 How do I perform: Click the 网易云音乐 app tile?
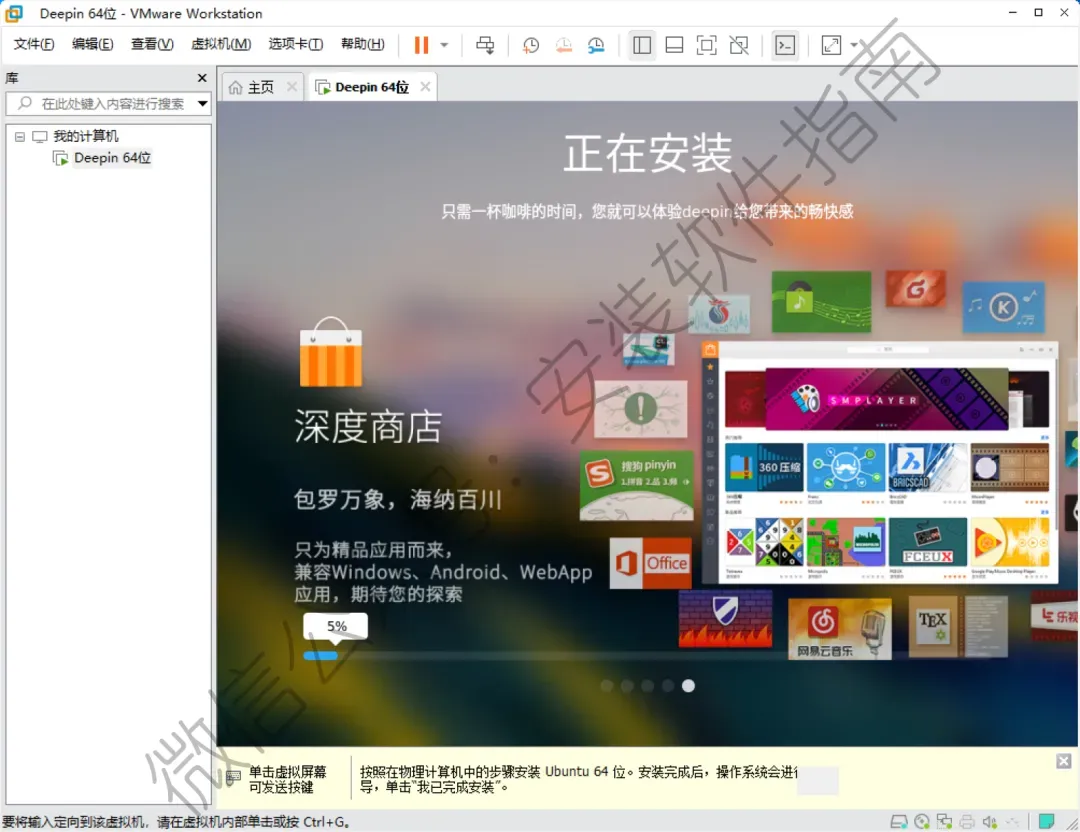pyautogui.click(x=840, y=629)
